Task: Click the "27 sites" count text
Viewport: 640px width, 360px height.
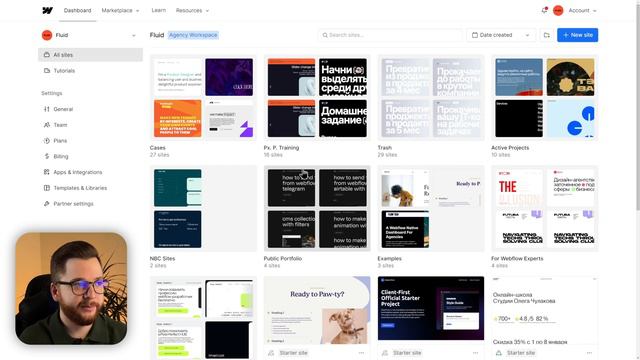Action: pyautogui.click(x=159, y=155)
